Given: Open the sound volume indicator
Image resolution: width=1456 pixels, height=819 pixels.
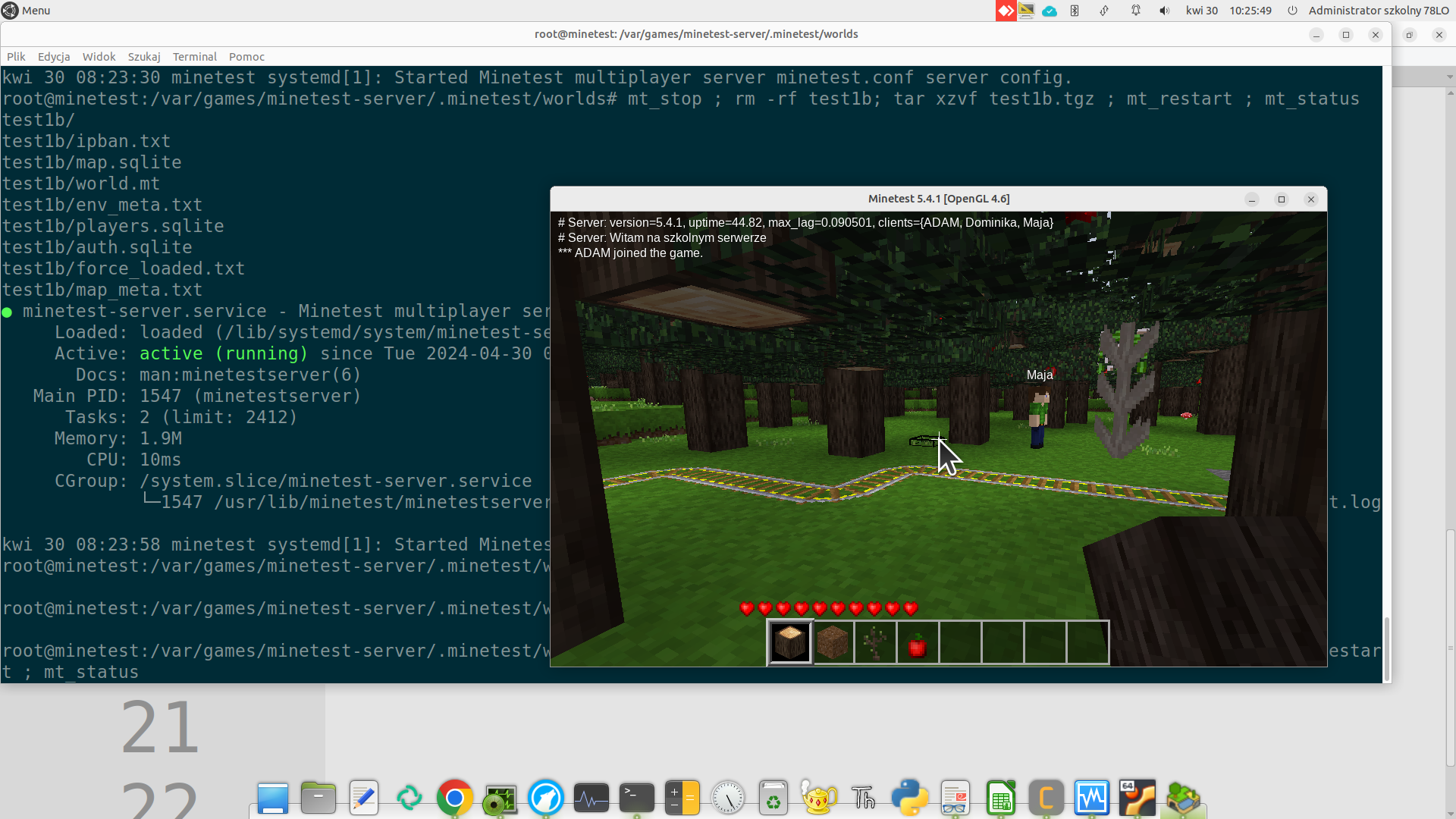Looking at the screenshot, I should tap(1164, 11).
